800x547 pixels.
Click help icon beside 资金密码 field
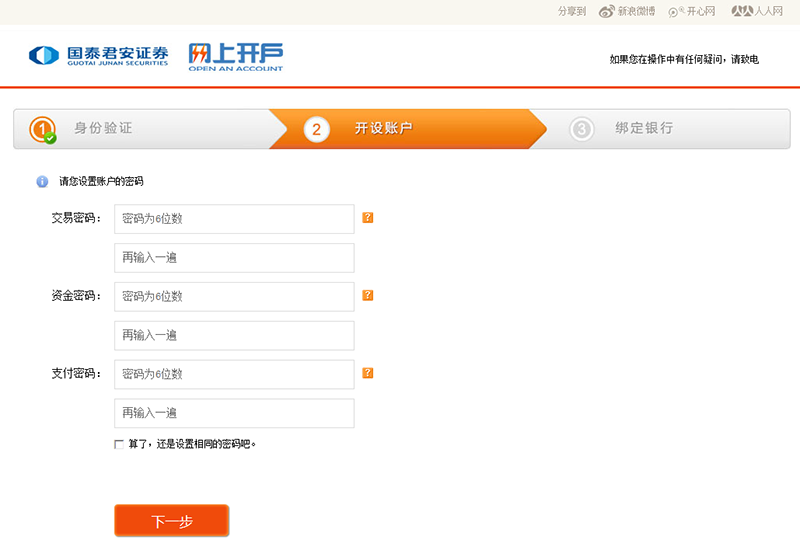click(x=368, y=295)
